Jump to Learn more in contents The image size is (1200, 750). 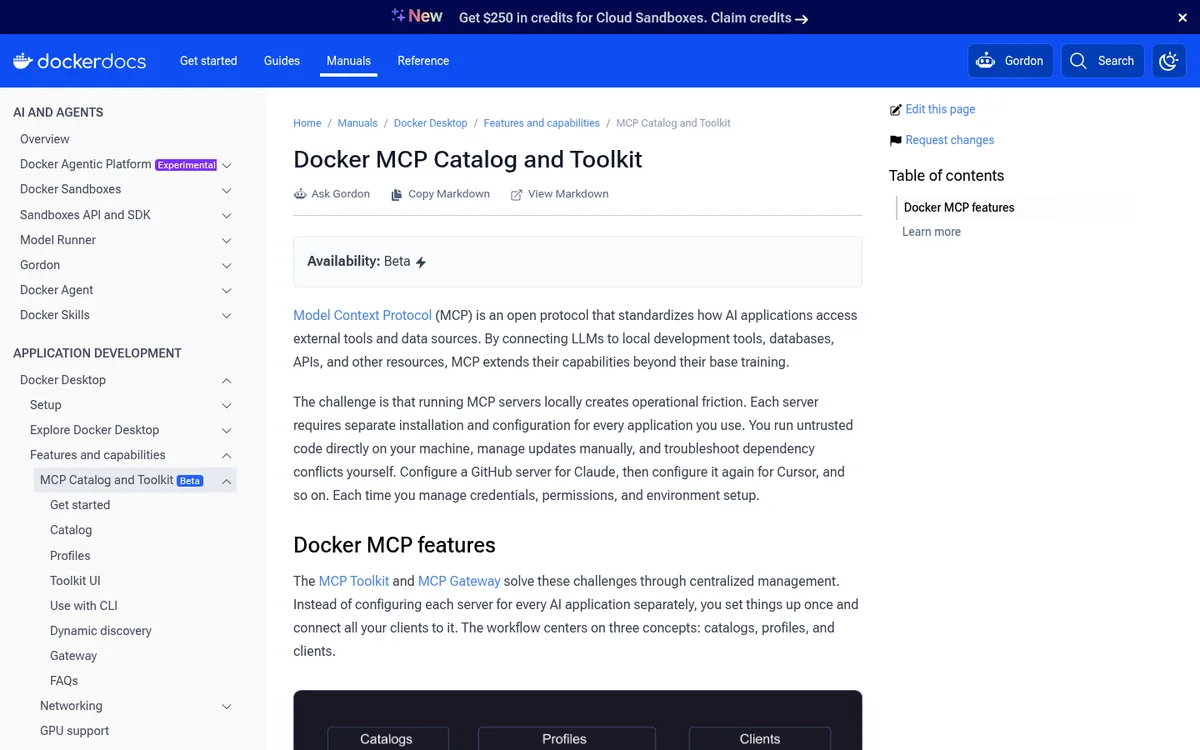[x=931, y=232]
